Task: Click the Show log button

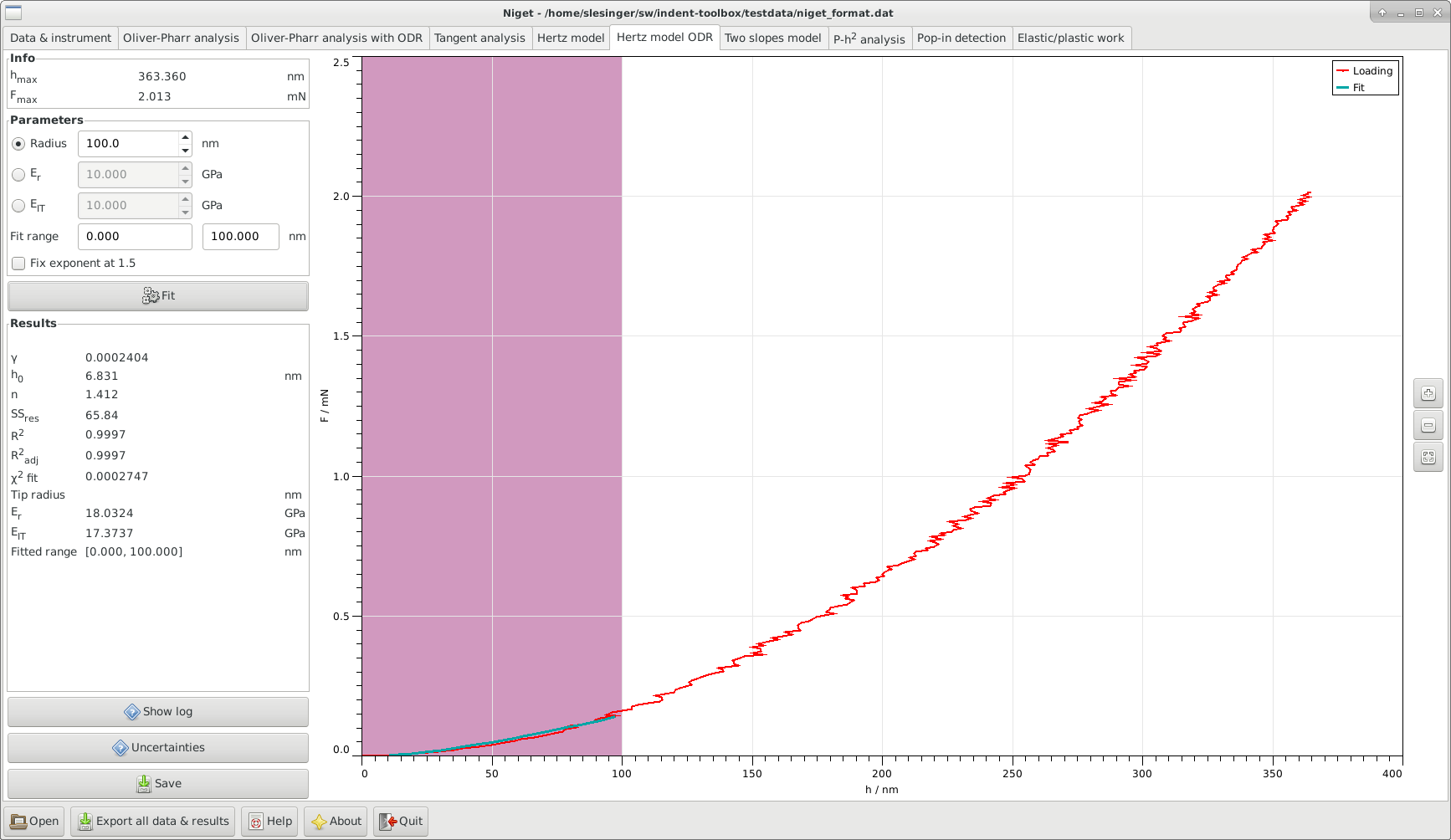Action: coord(158,712)
